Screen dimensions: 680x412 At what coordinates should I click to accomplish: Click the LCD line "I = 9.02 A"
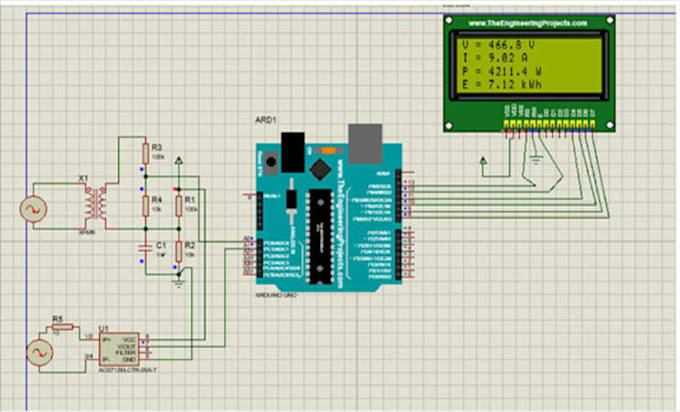495,58
